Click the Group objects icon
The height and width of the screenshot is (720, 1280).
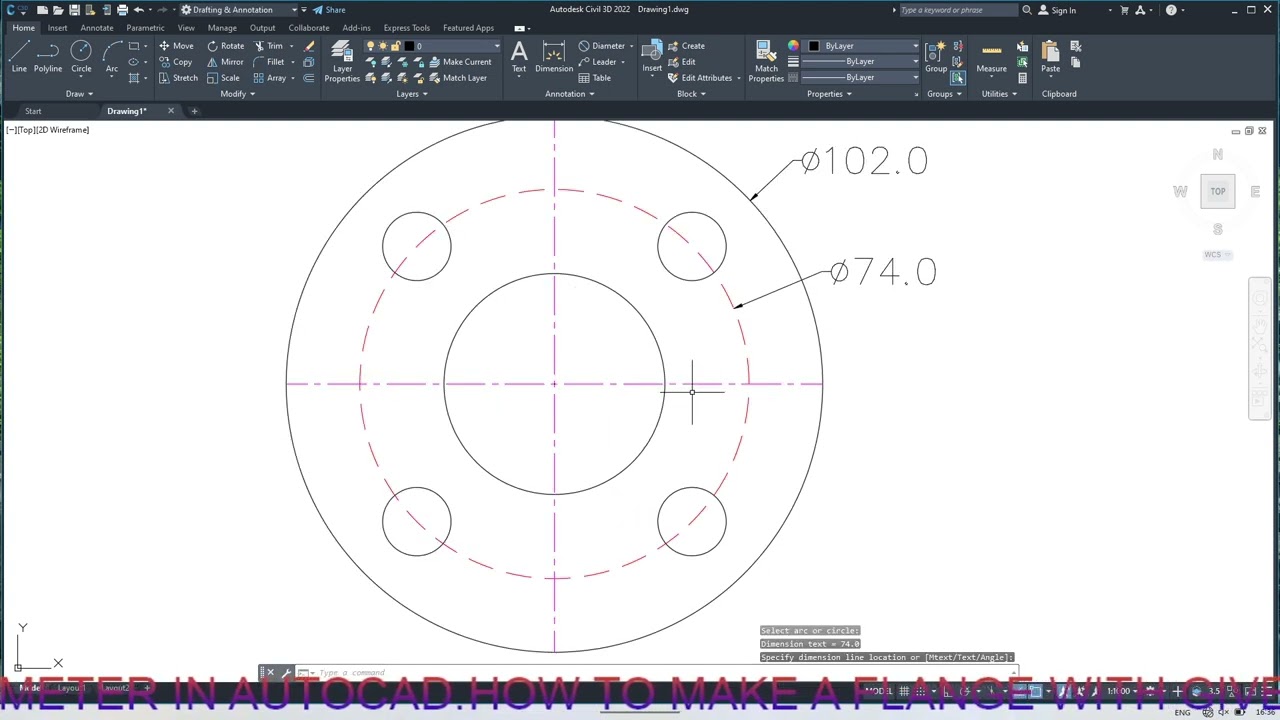[936, 57]
